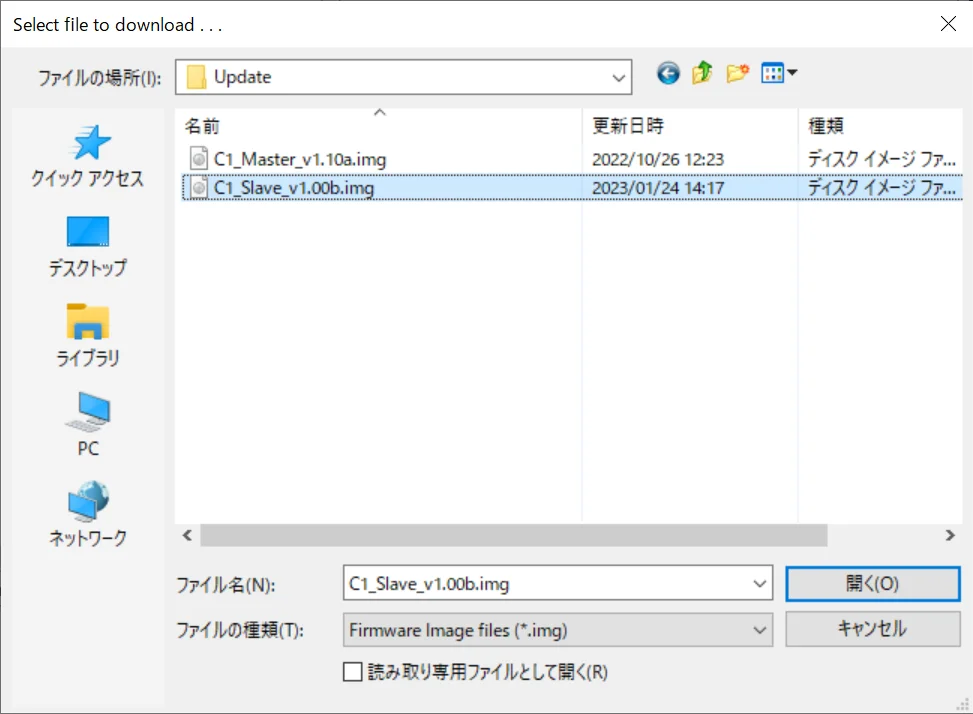Click the Cancel (キャンセル) button

(x=872, y=629)
